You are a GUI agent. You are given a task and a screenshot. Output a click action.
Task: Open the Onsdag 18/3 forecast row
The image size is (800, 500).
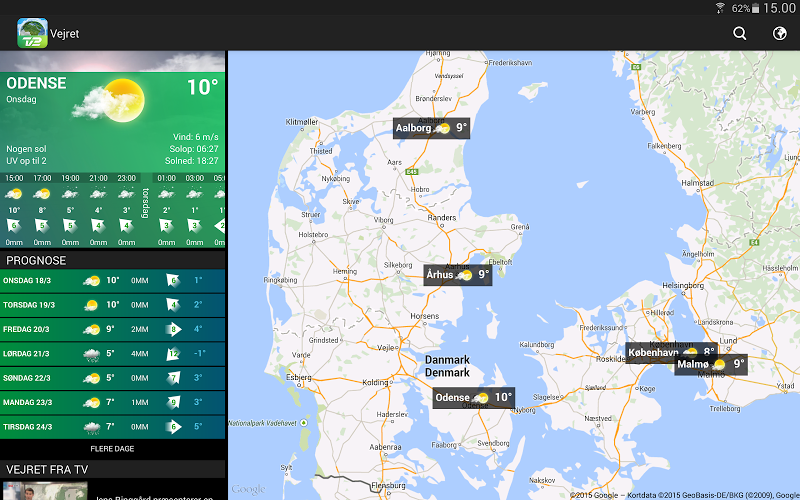coord(112,281)
